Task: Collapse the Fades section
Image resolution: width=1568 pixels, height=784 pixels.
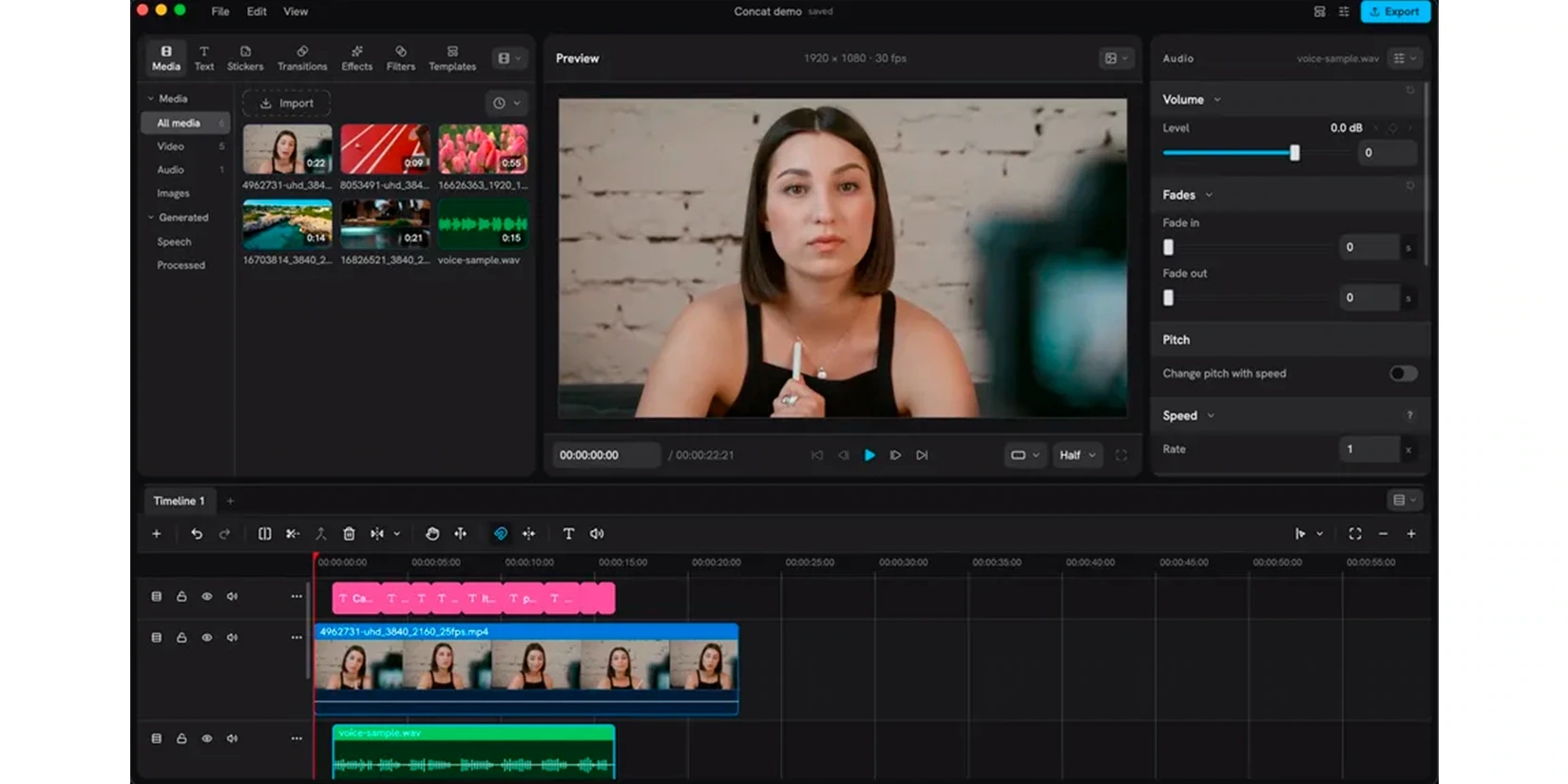Action: 1209,195
